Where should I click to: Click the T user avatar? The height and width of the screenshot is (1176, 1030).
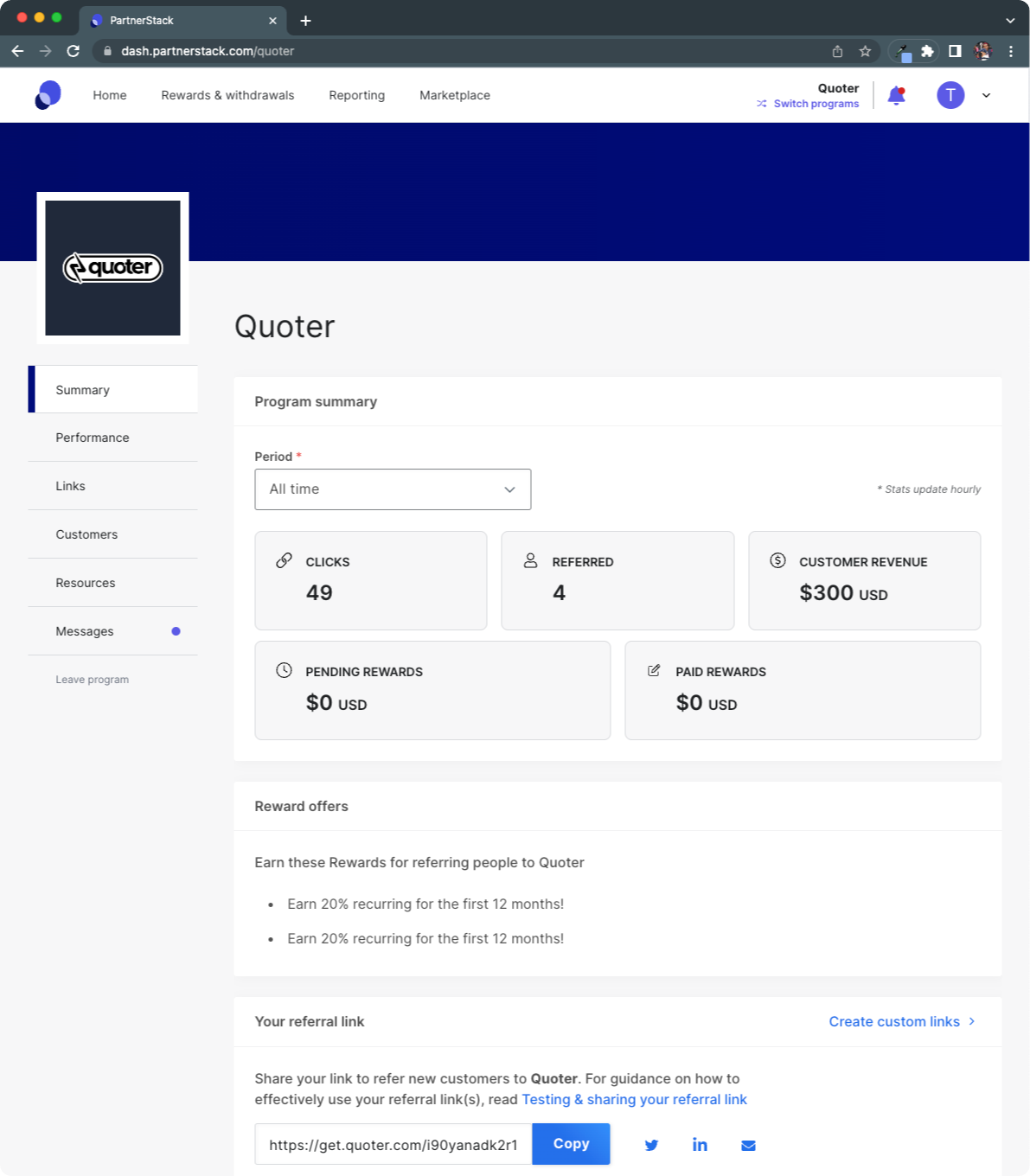click(950, 95)
